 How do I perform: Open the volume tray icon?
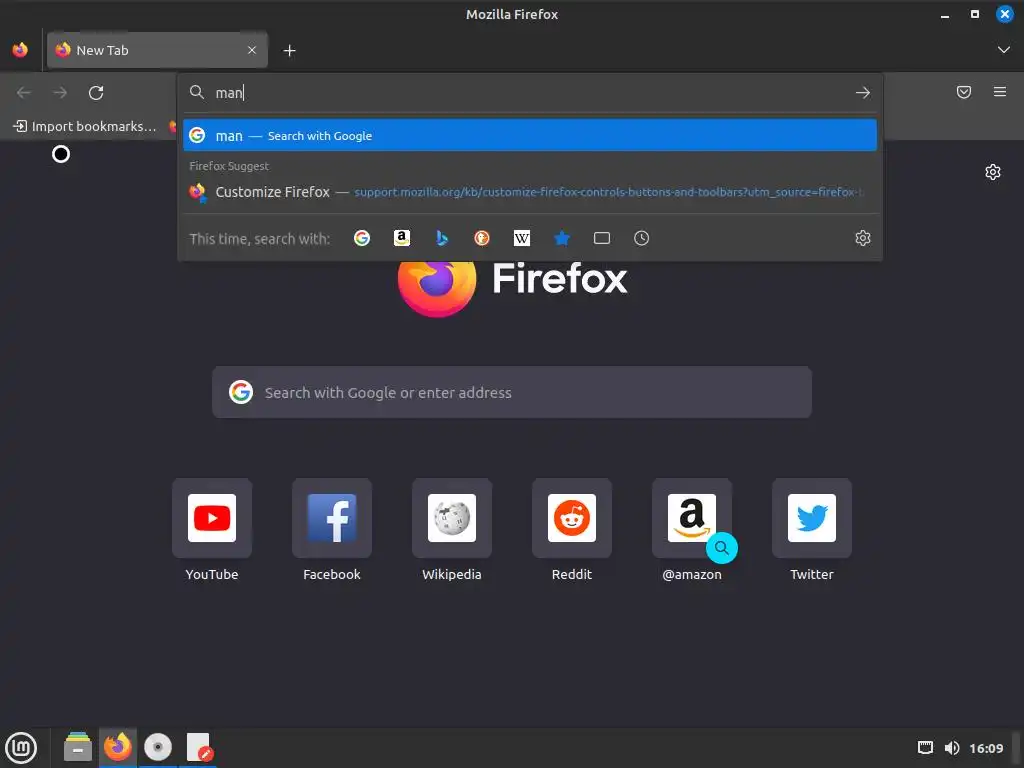pos(952,748)
